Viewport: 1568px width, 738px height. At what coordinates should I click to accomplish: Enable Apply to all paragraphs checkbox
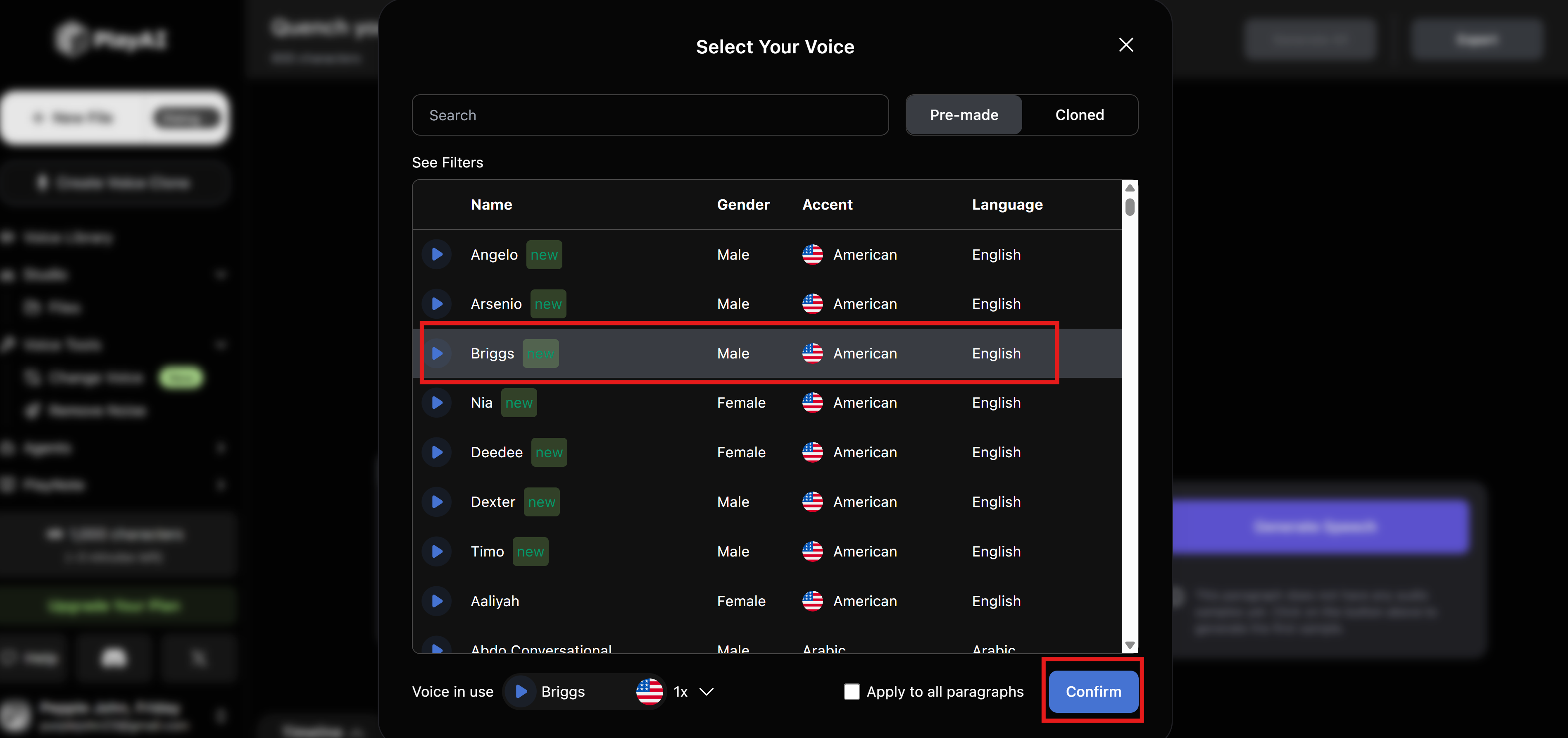click(852, 692)
